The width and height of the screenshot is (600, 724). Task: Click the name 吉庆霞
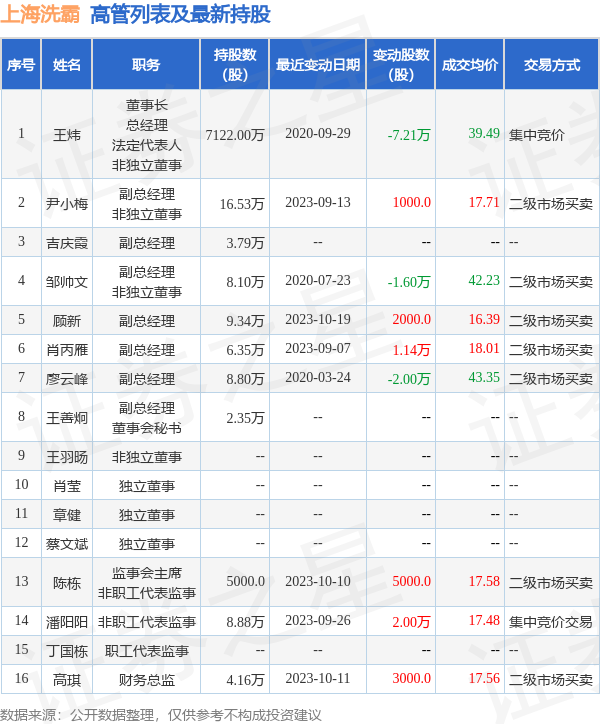click(x=67, y=243)
